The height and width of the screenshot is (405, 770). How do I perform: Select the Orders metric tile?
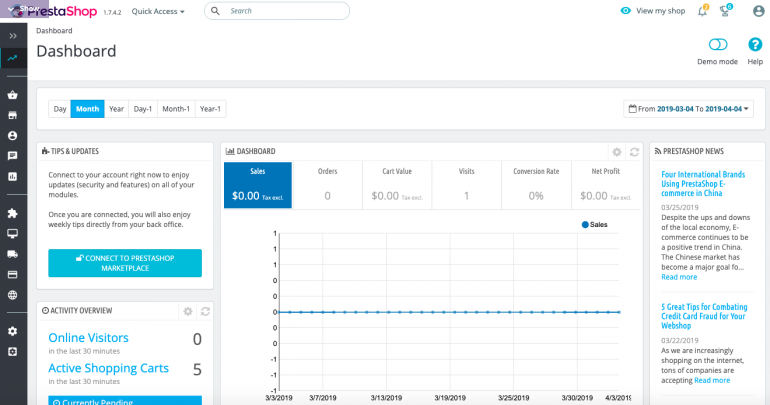[327, 185]
